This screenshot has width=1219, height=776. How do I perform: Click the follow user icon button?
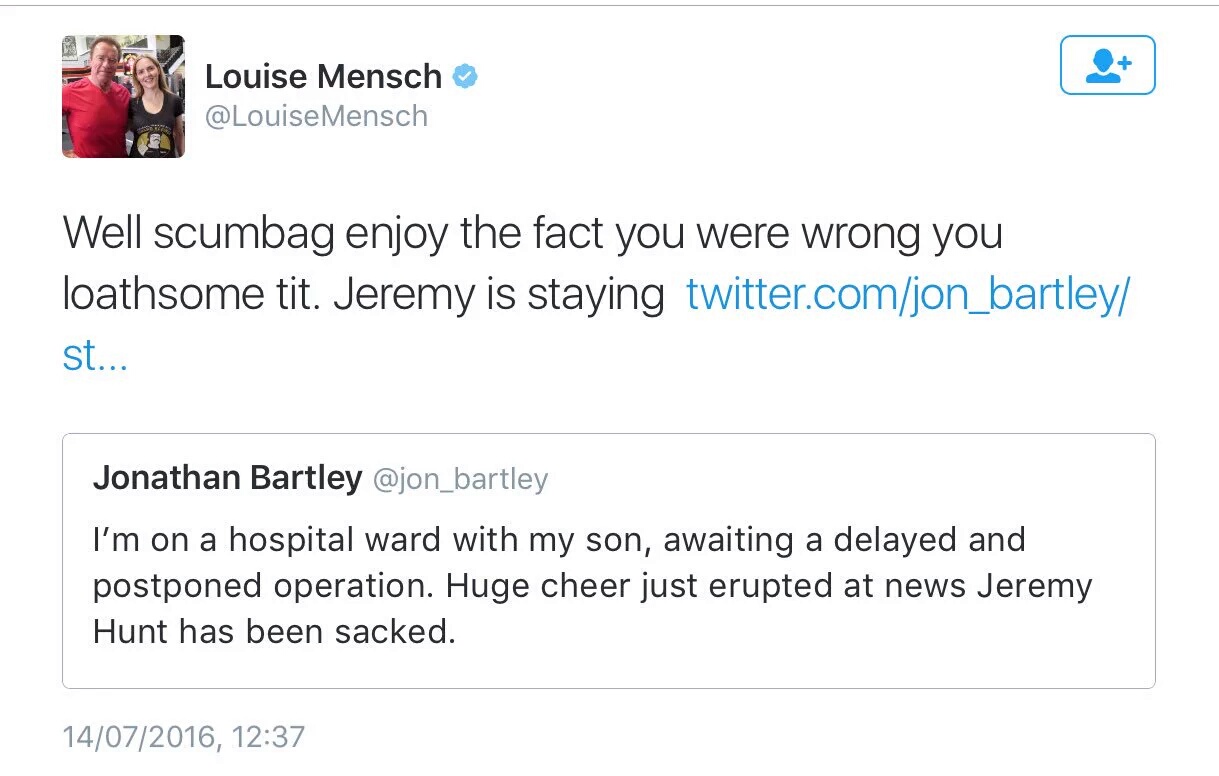1107,65
